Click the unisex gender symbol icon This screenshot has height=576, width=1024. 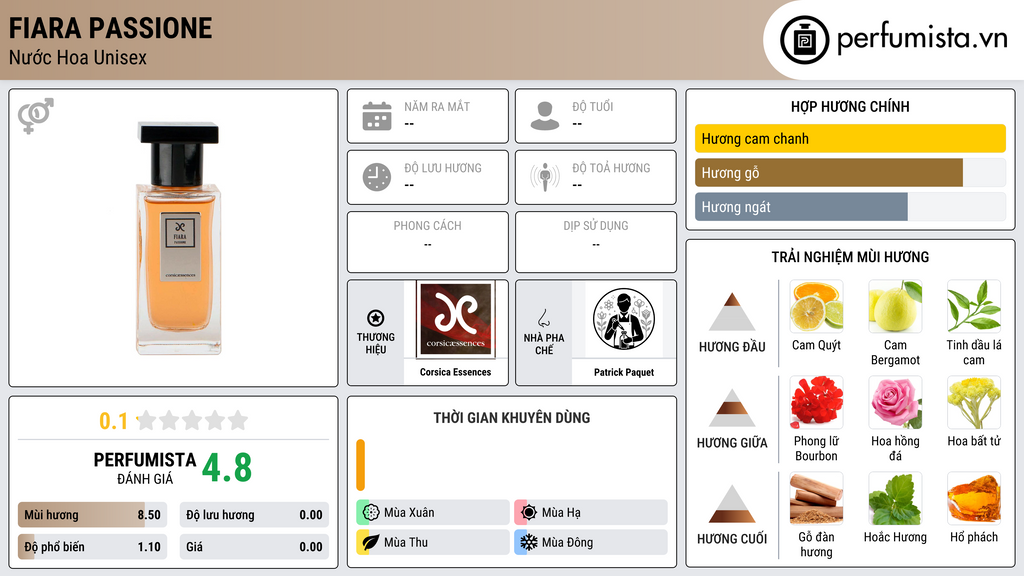pyautogui.click(x=36, y=116)
